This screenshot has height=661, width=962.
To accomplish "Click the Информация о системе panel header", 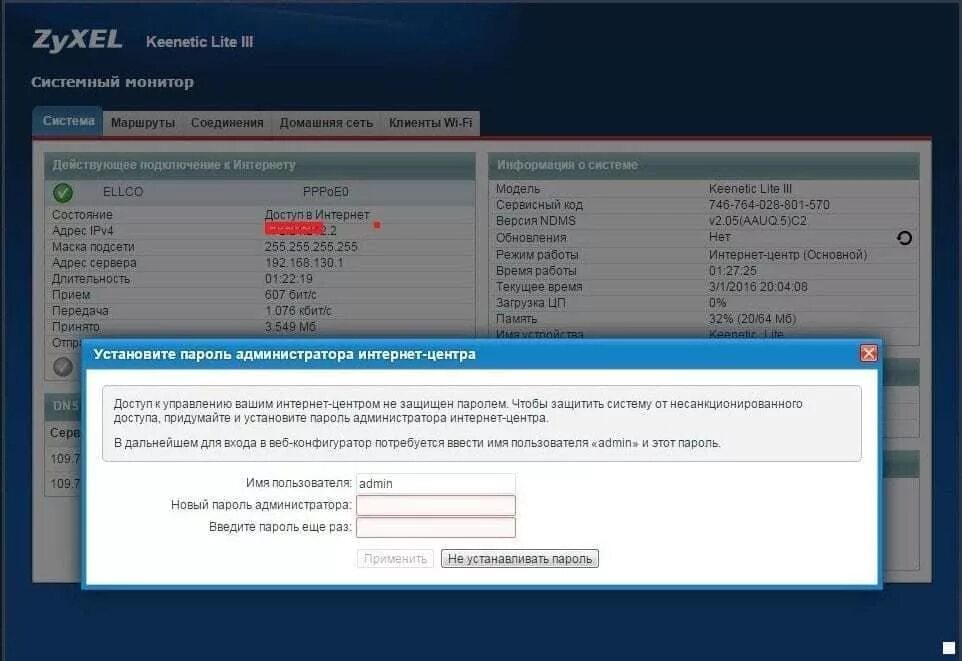I will 704,165.
